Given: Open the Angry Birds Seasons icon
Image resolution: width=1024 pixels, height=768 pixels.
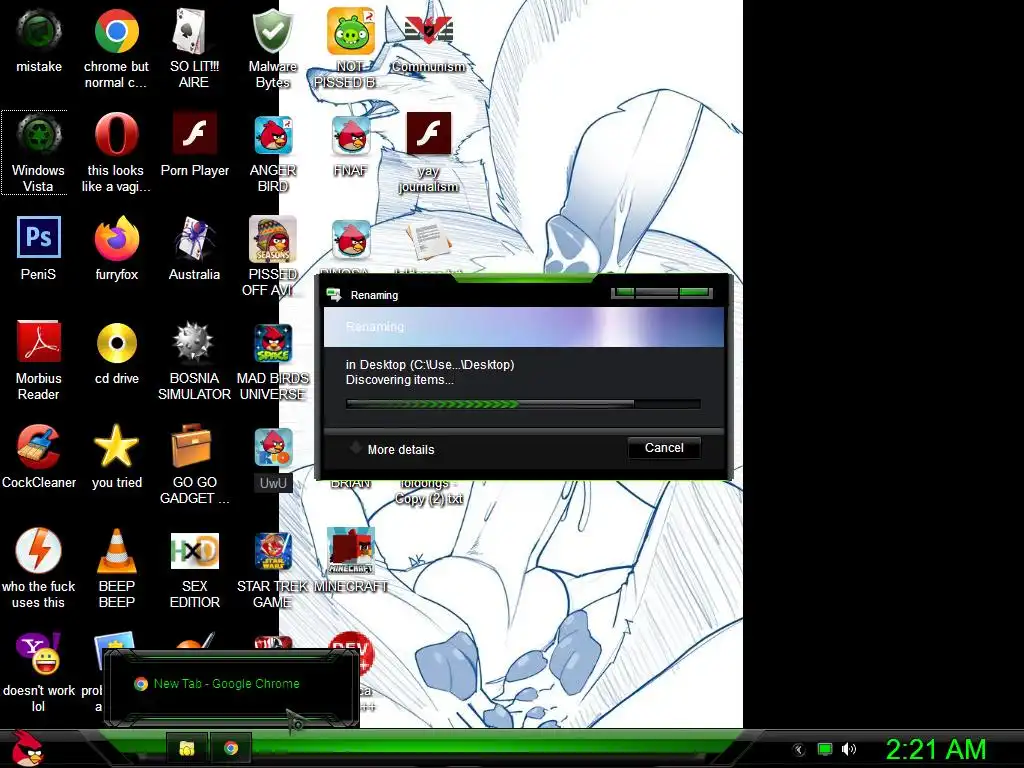Looking at the screenshot, I should pos(272,239).
